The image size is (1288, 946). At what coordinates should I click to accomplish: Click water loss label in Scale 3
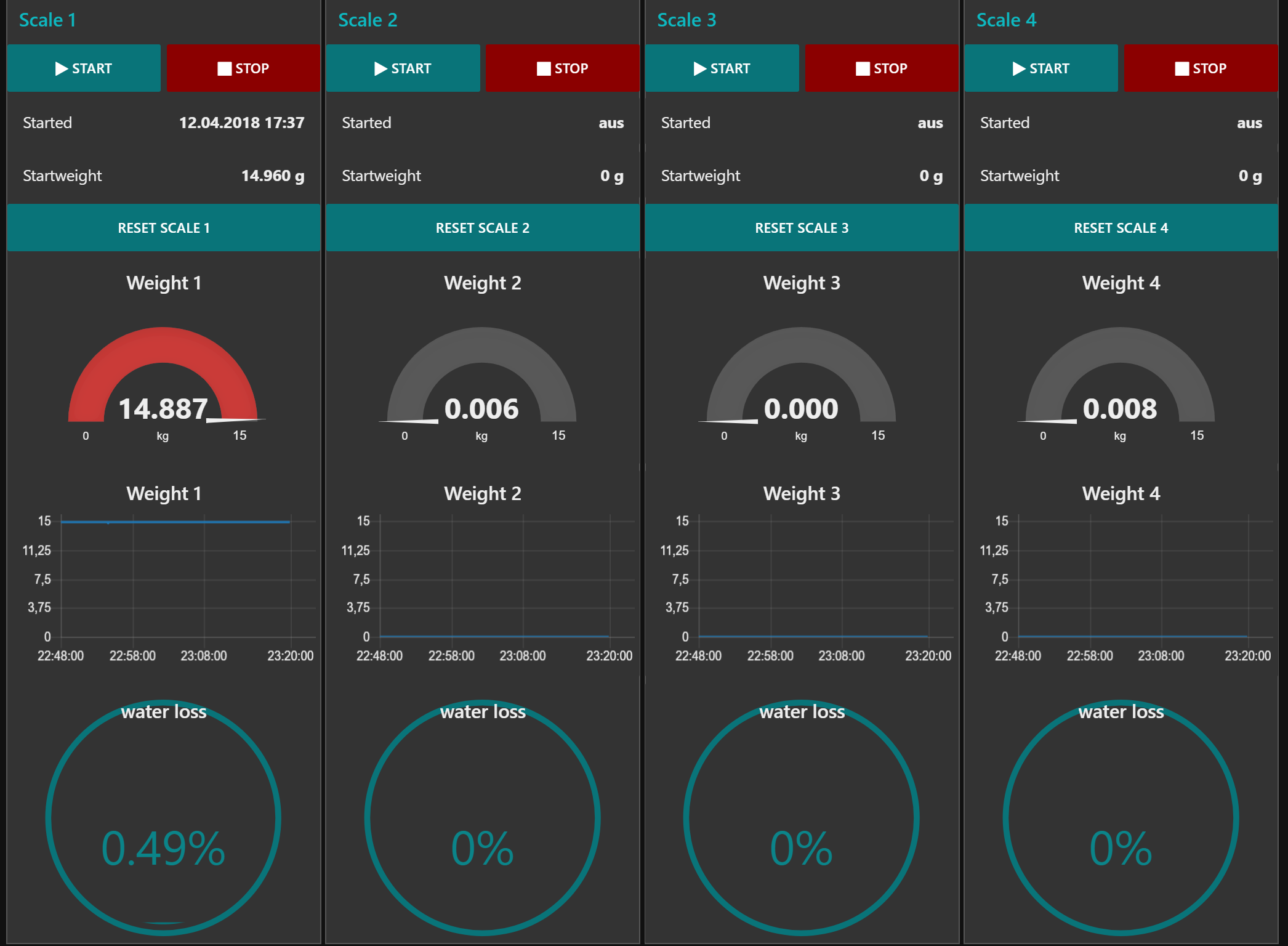[x=802, y=712]
